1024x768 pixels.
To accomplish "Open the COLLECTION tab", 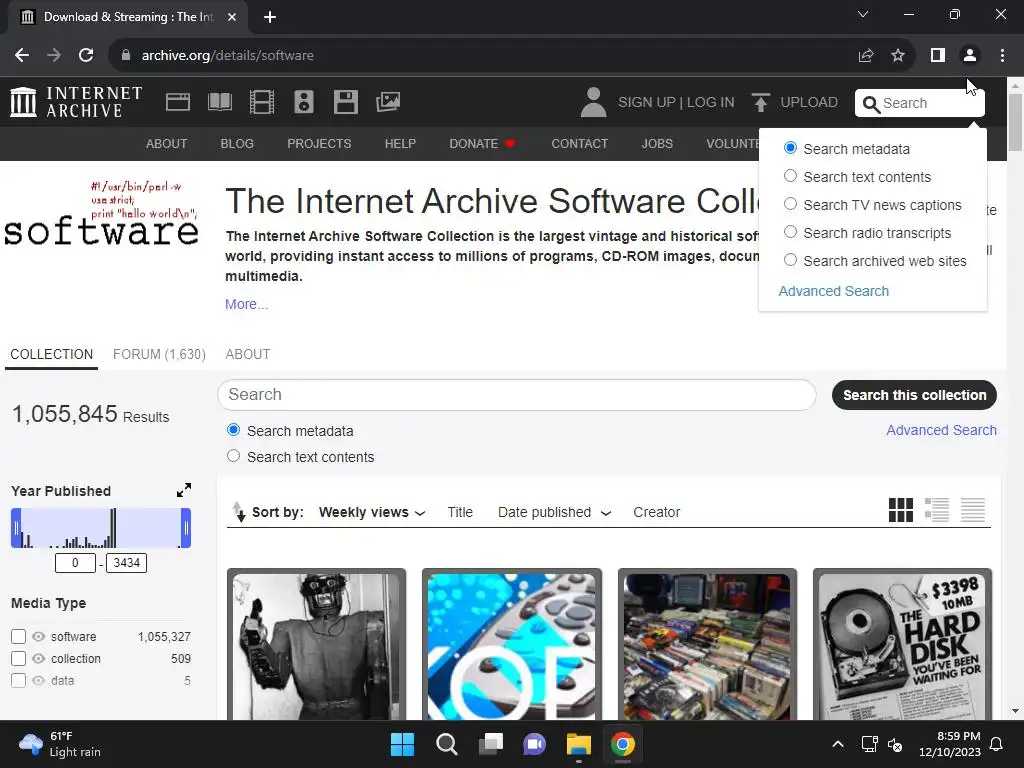I will tap(52, 355).
